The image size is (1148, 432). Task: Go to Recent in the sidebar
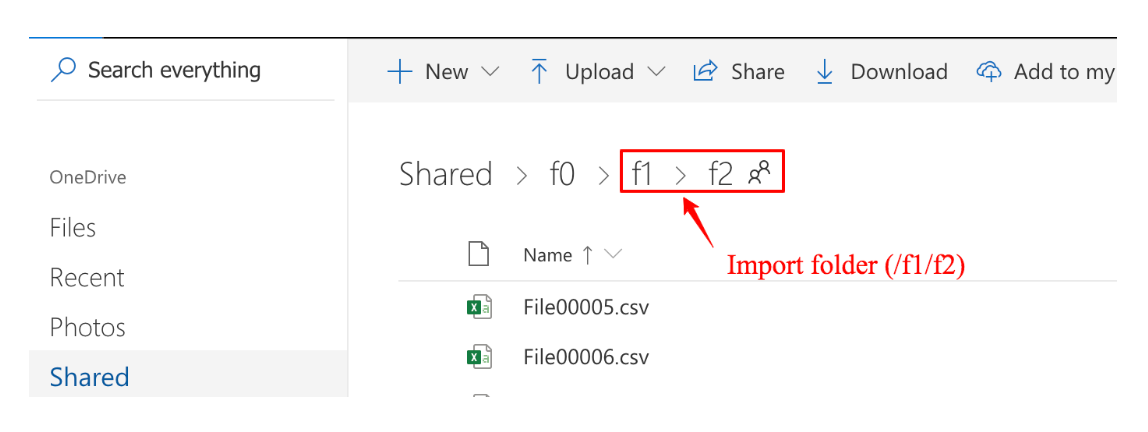tap(87, 278)
